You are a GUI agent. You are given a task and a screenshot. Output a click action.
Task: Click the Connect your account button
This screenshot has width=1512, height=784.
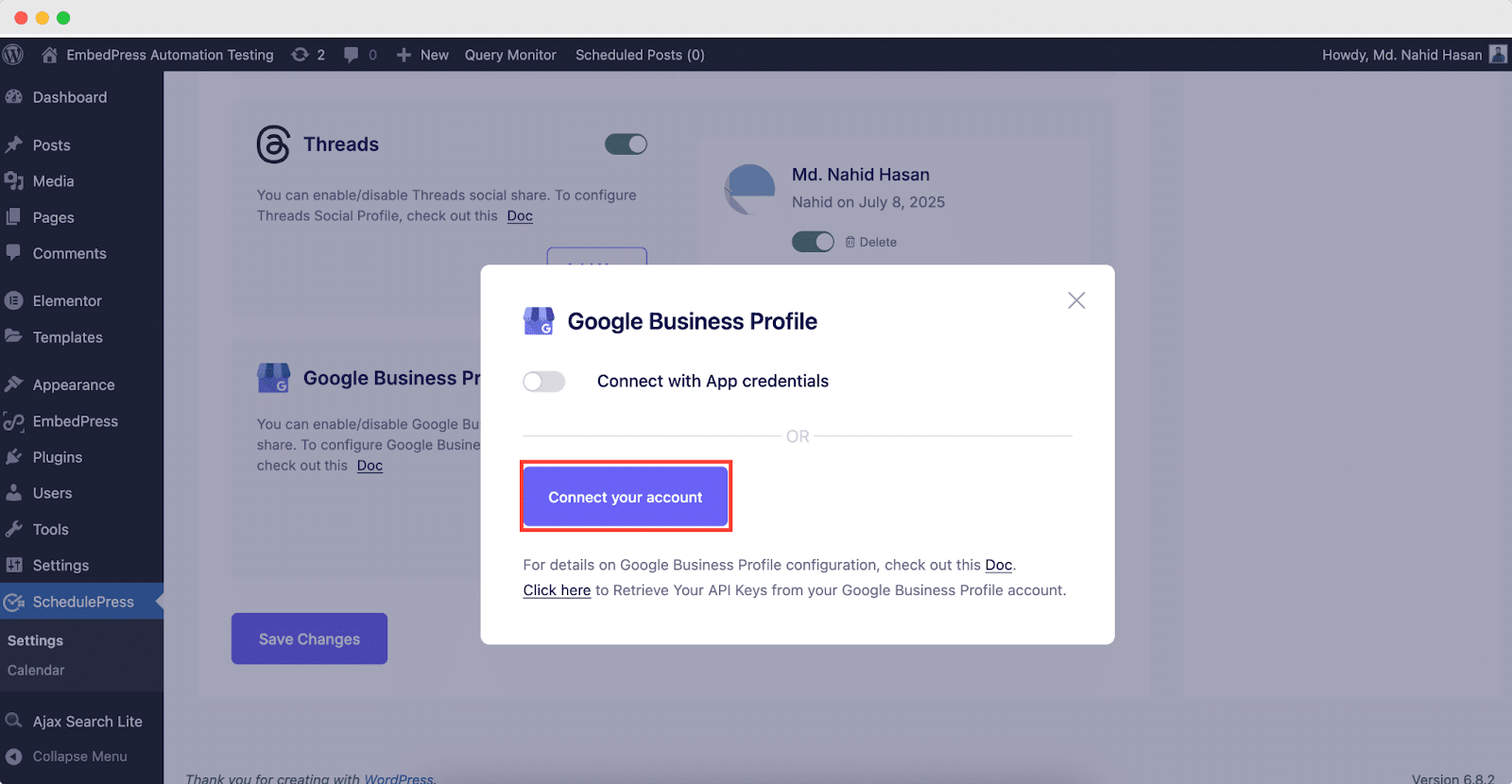coord(626,497)
